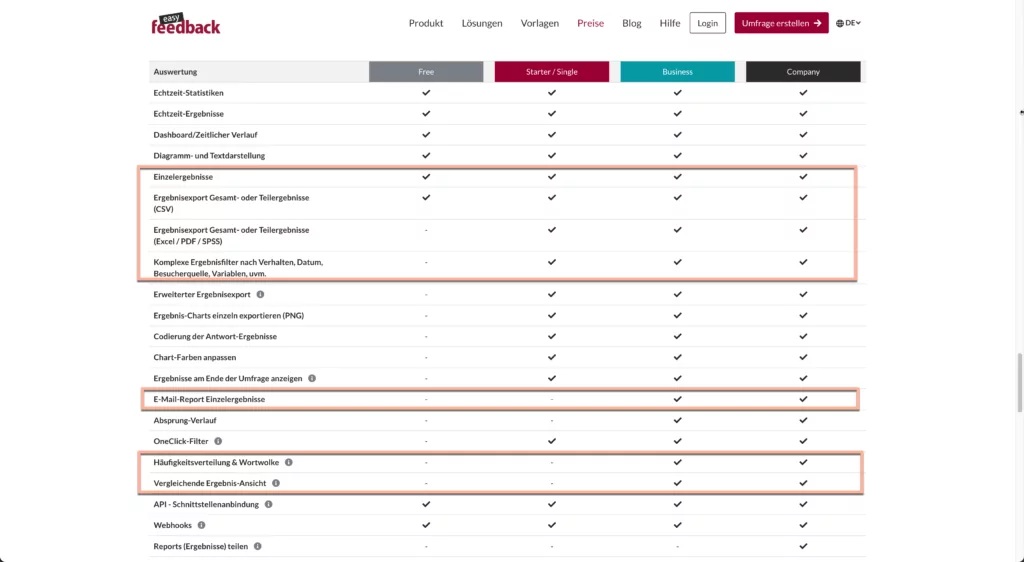Click Ergebnisexport (Excel / PDF / SPSS) label
Screen dimensions: 1024x562
pos(231,236)
